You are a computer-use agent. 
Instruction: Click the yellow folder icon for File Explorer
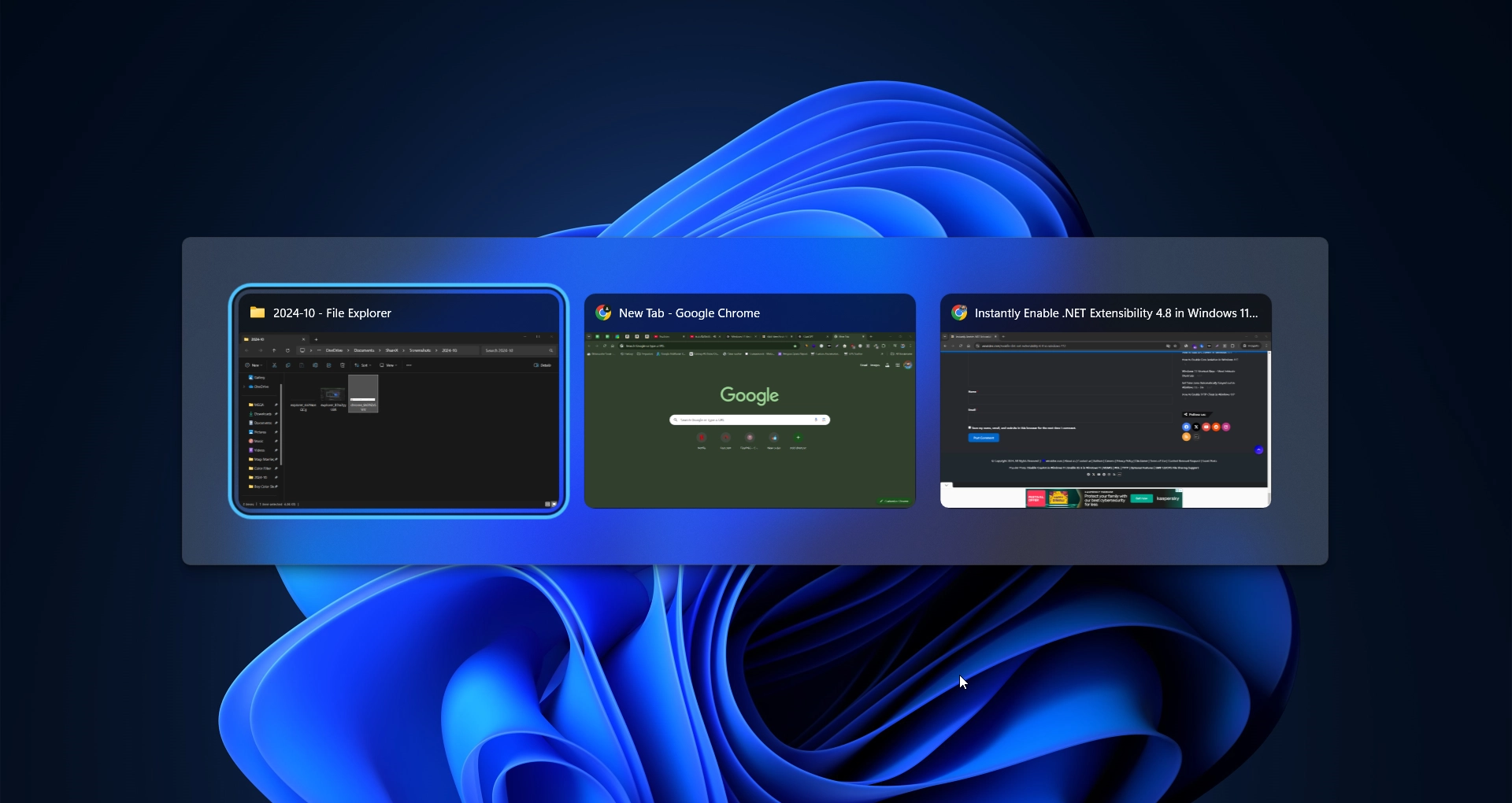pos(258,313)
